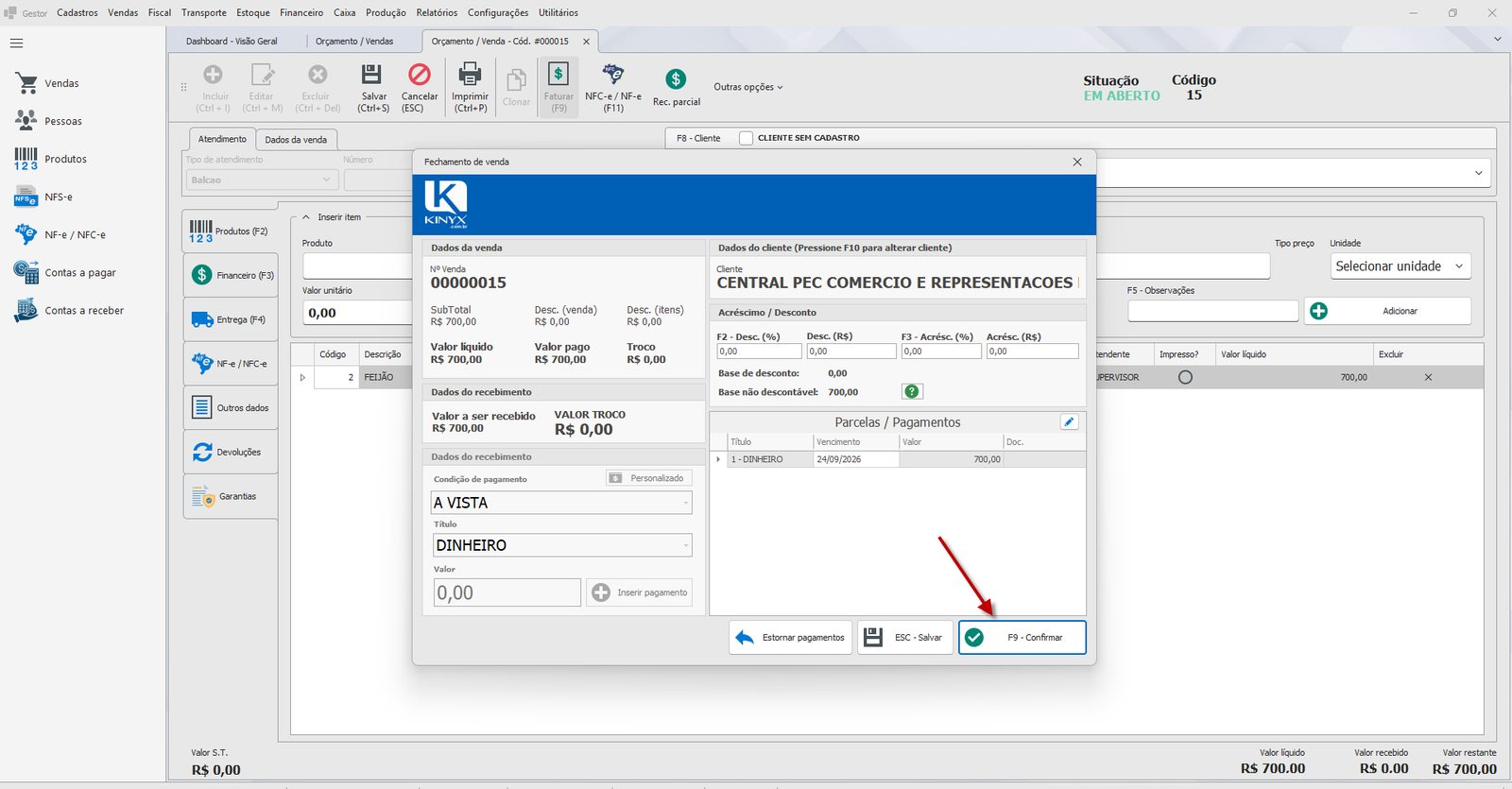Image resolution: width=1512 pixels, height=789 pixels.
Task: Open Contas a pagar in the sidebar
Action: click(65, 272)
